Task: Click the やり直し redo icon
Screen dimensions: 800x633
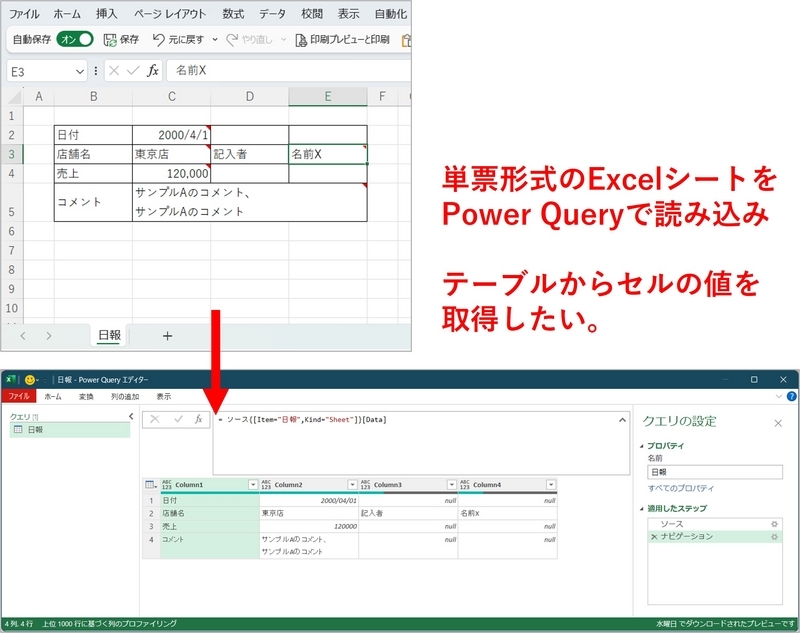Action: tap(232, 40)
